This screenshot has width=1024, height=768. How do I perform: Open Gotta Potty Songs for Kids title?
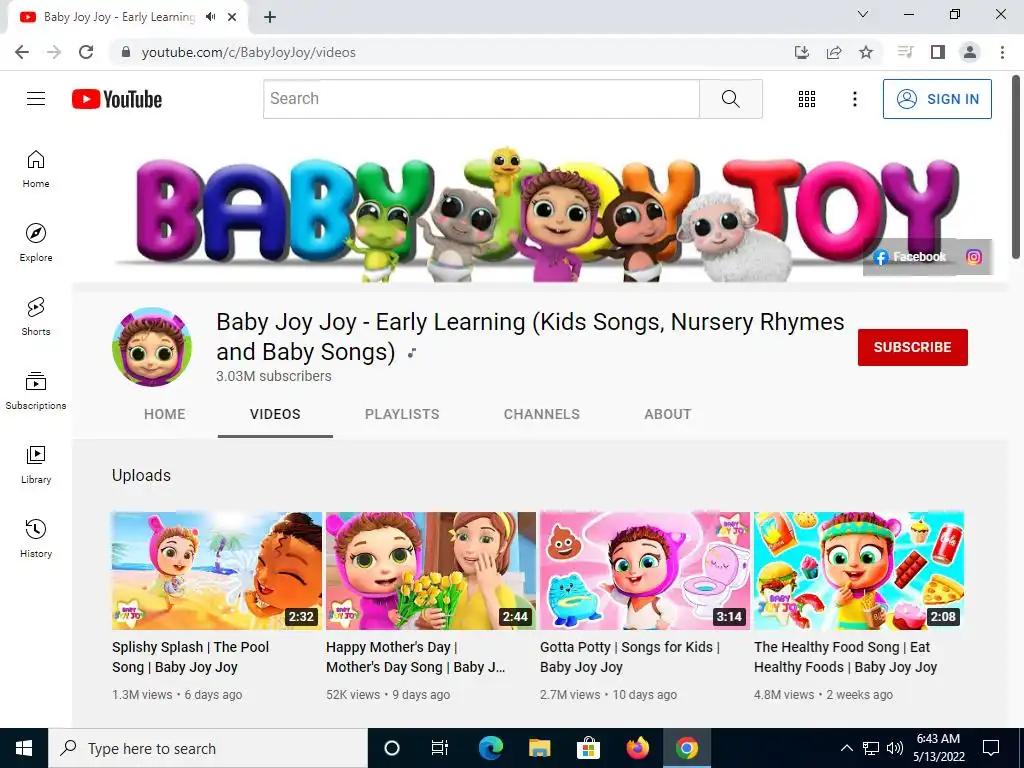[630, 657]
